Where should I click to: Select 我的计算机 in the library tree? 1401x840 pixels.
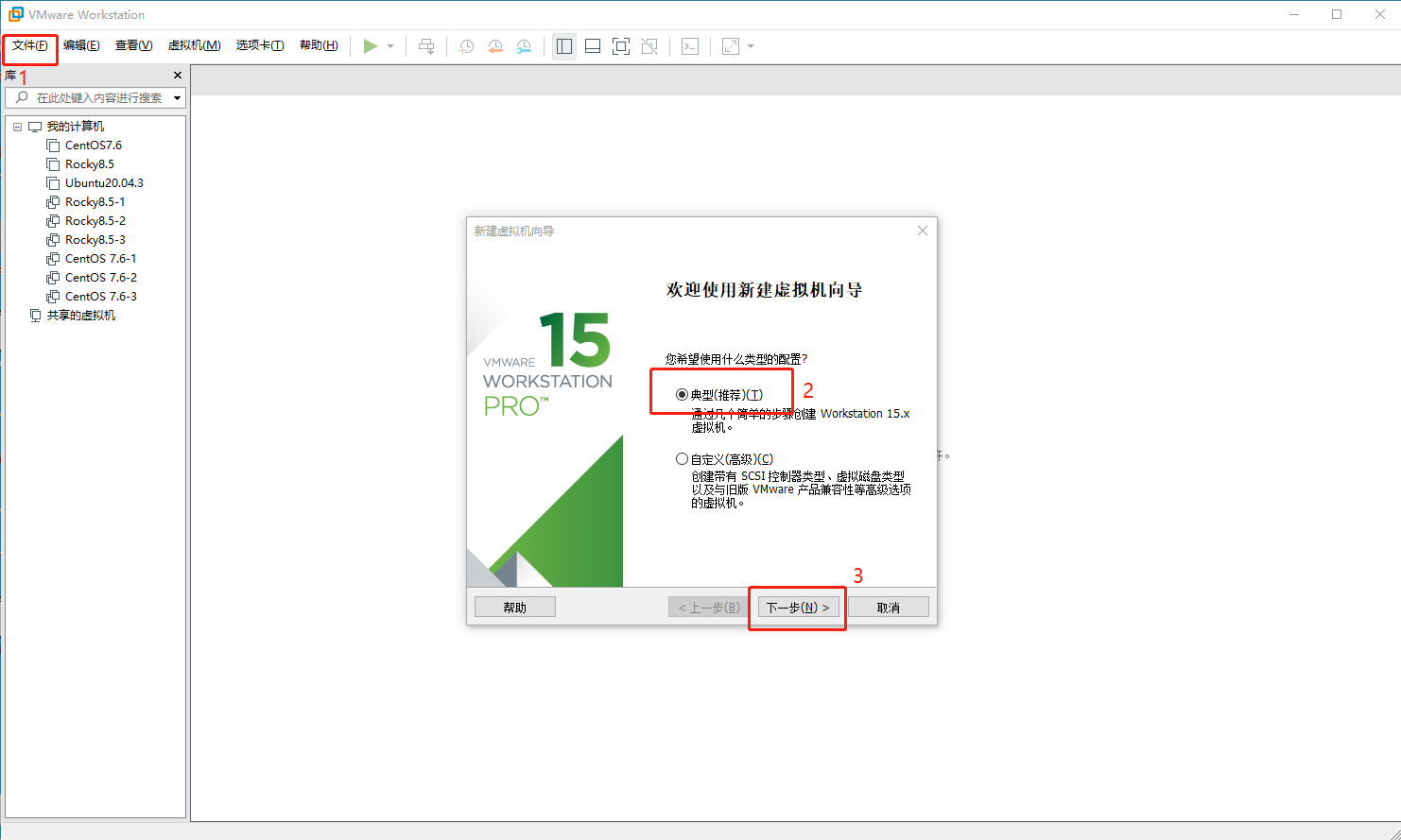point(76,127)
